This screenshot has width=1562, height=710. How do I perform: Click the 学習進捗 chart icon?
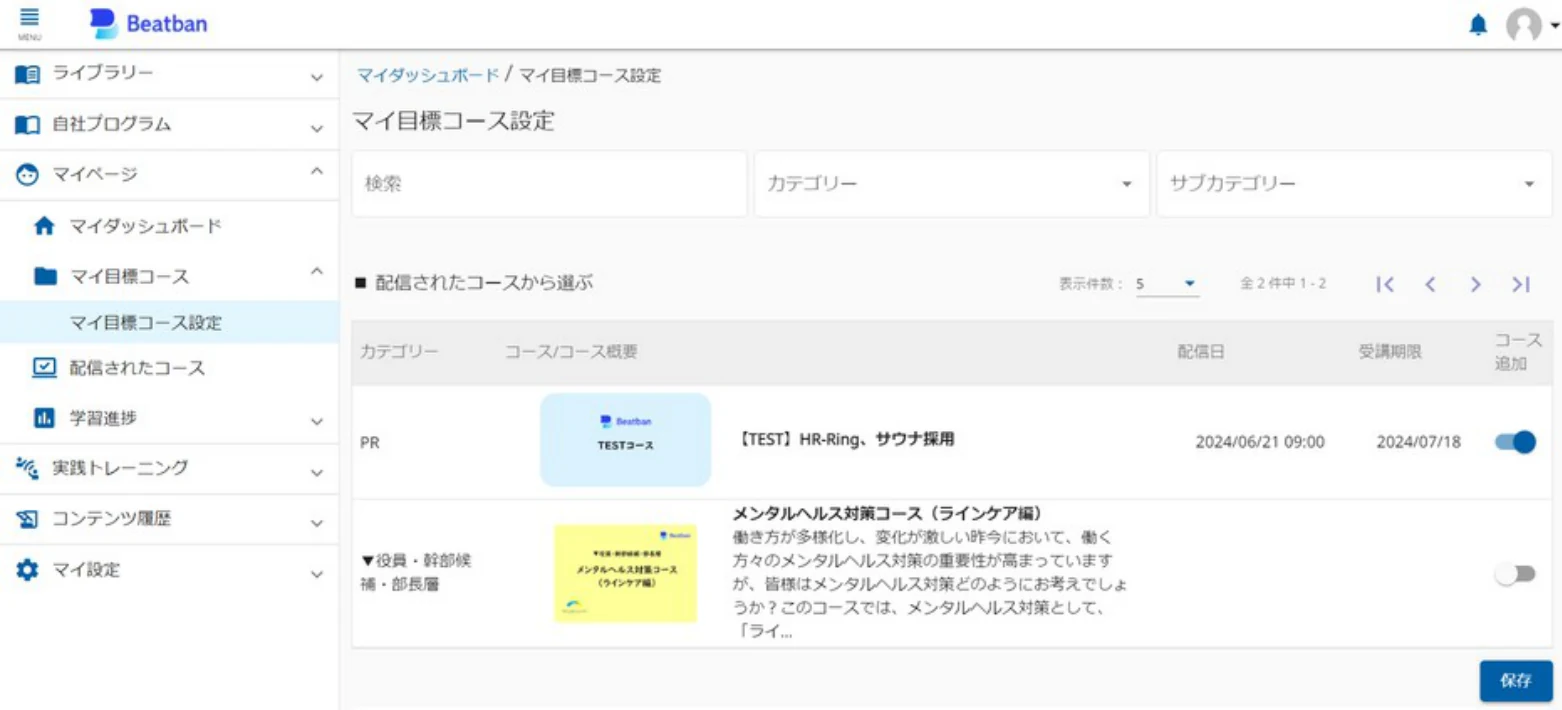click(x=45, y=418)
